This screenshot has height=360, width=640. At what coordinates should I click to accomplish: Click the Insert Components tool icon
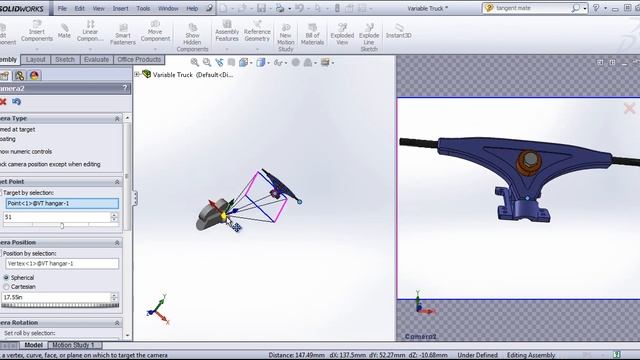point(37,24)
